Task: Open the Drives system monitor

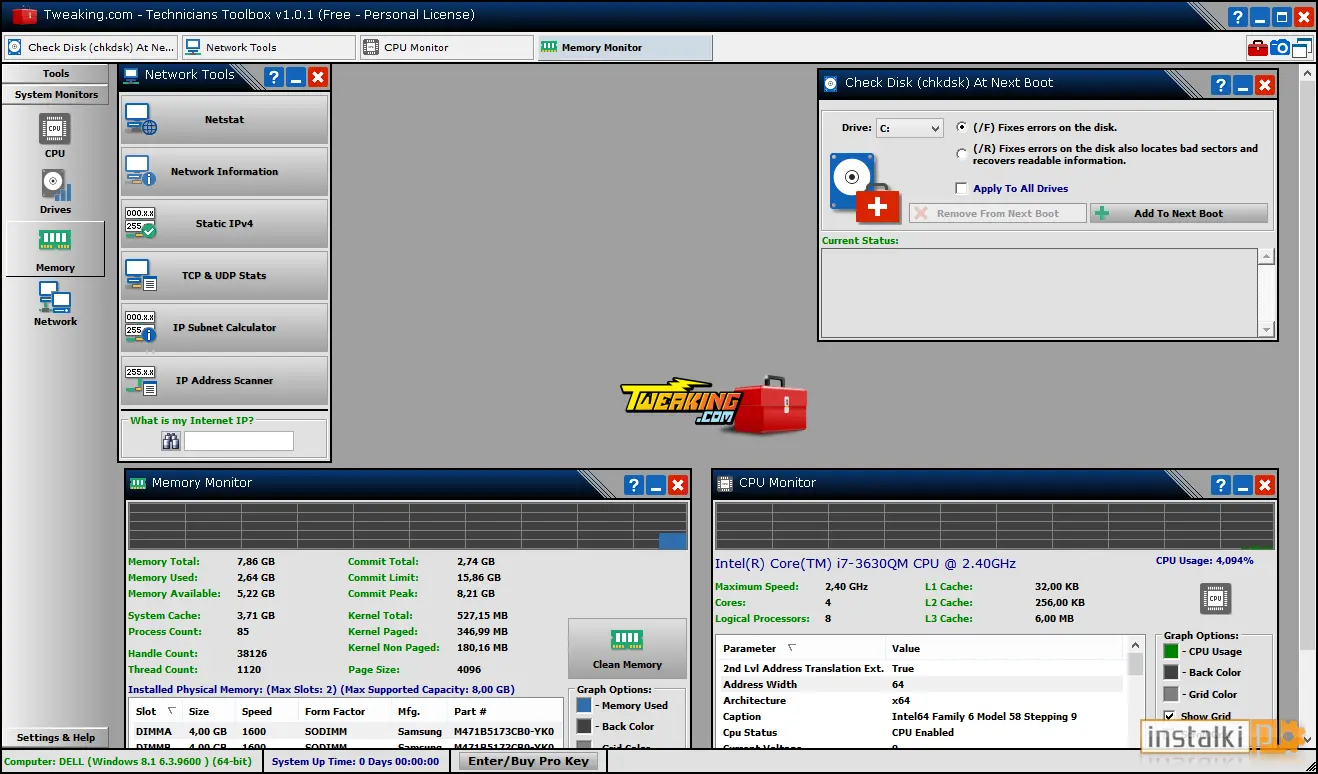Action: tap(55, 192)
